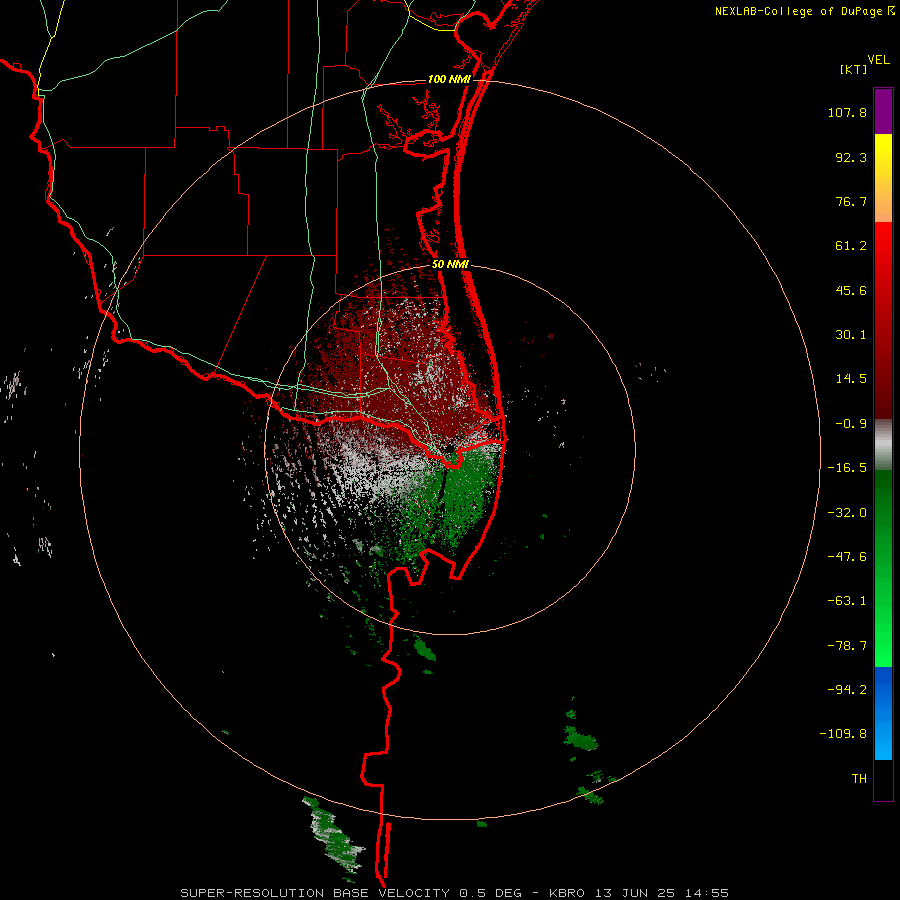Viewport: 900px width, 900px height.
Task: Click the VEL legend title
Action: click(878, 60)
